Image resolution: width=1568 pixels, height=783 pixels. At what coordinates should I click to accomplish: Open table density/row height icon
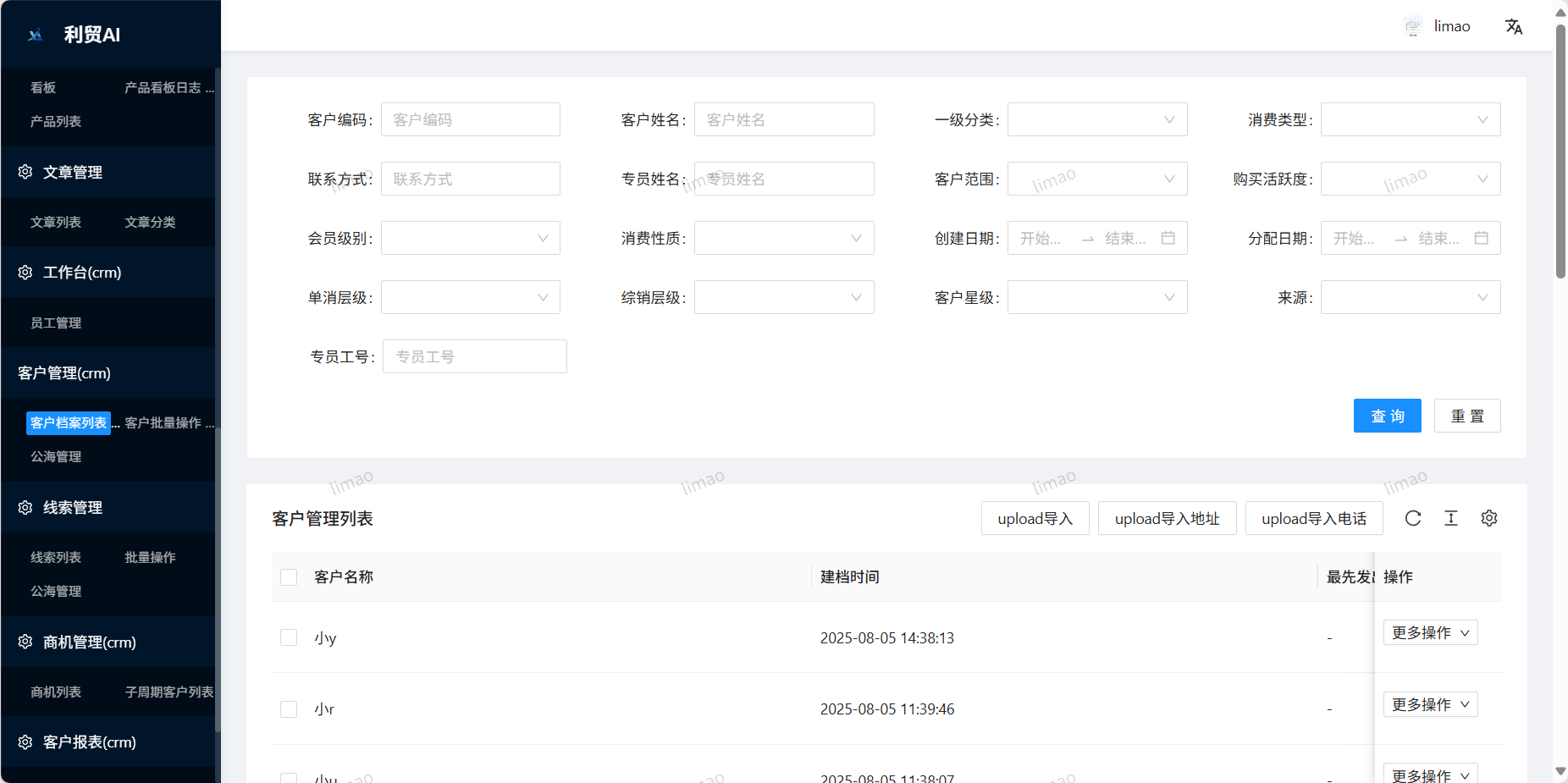pos(1451,518)
